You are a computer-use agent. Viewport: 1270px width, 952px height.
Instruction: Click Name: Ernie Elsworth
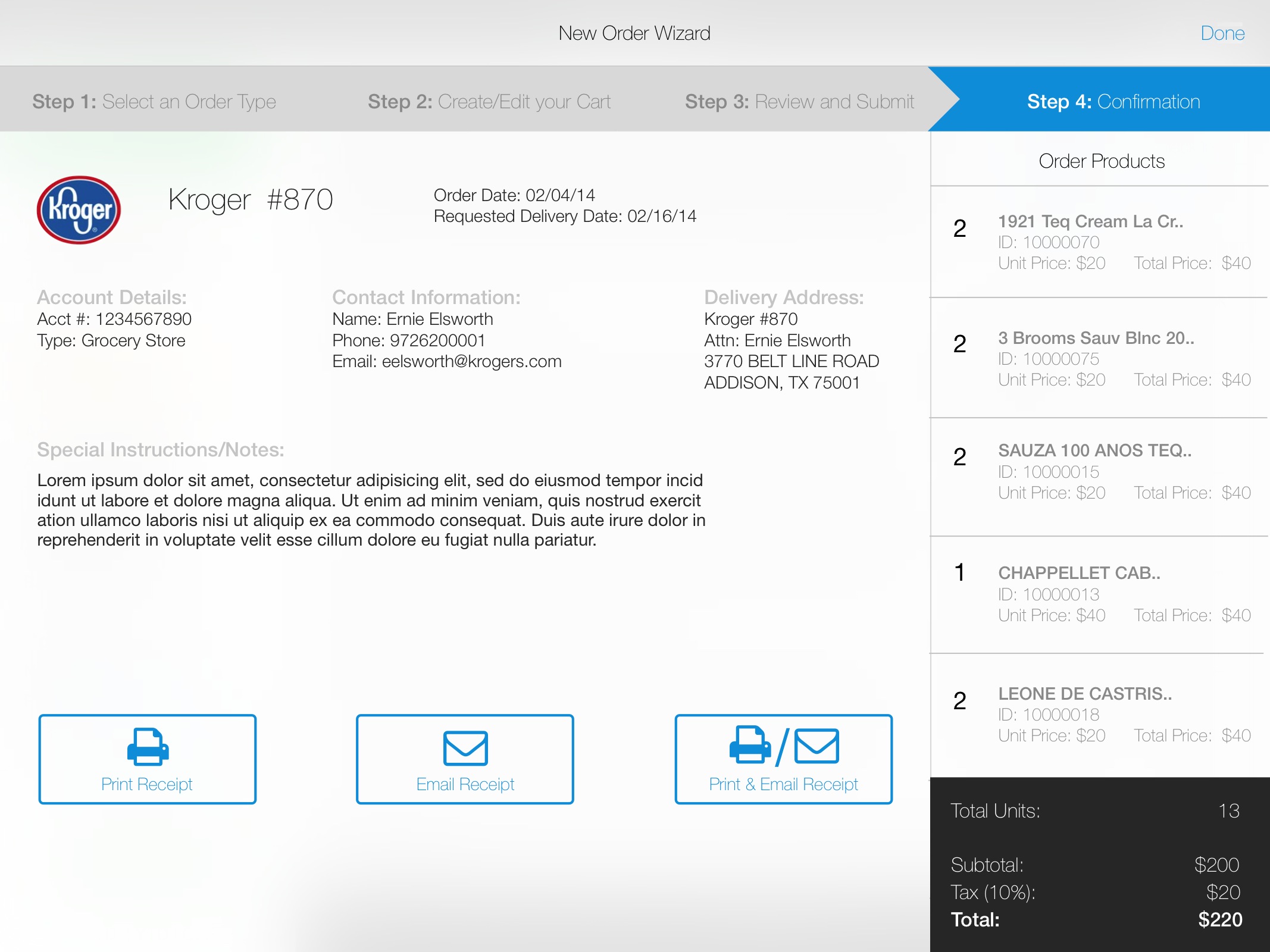(412, 319)
